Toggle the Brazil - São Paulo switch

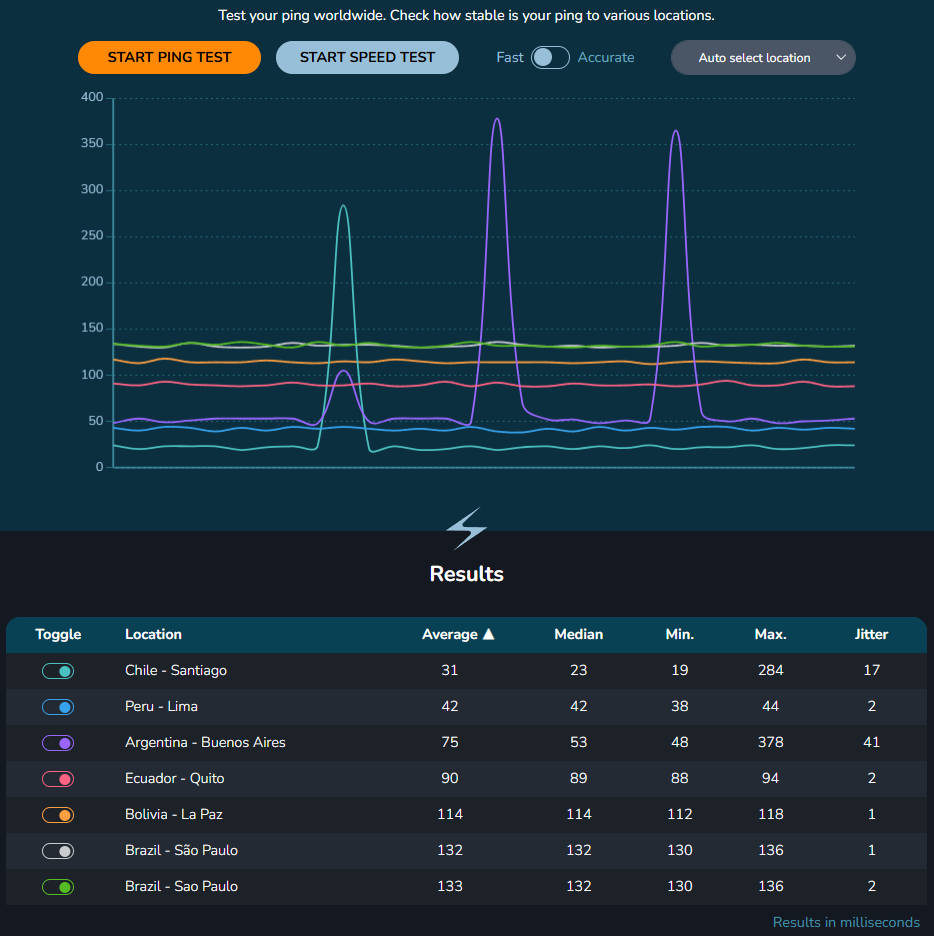click(x=57, y=851)
